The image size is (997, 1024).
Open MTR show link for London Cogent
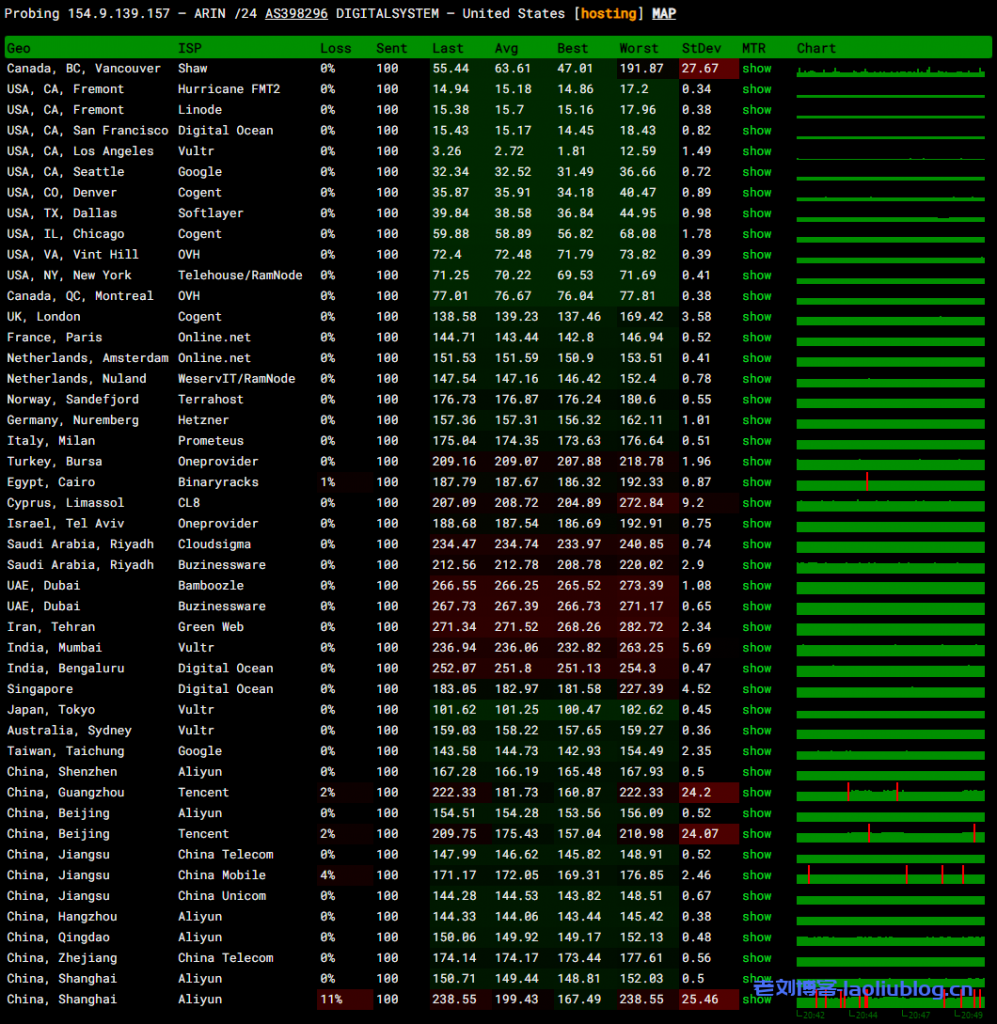click(x=756, y=317)
